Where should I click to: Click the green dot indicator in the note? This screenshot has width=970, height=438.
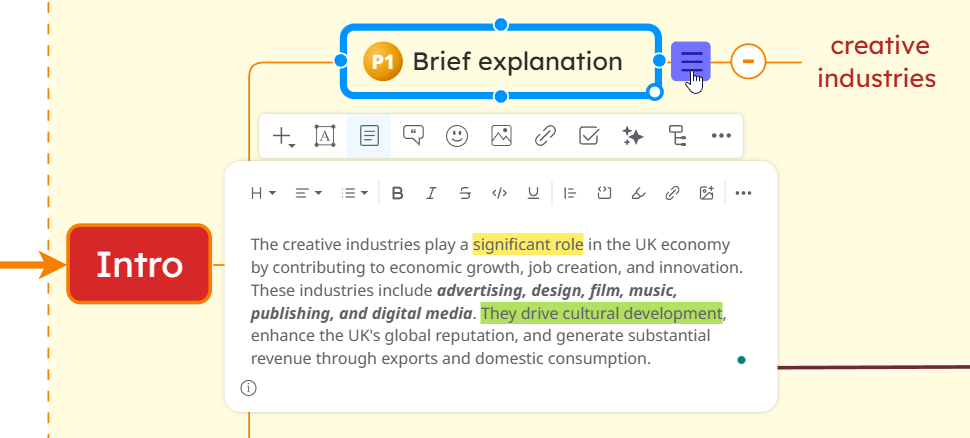pyautogui.click(x=741, y=360)
